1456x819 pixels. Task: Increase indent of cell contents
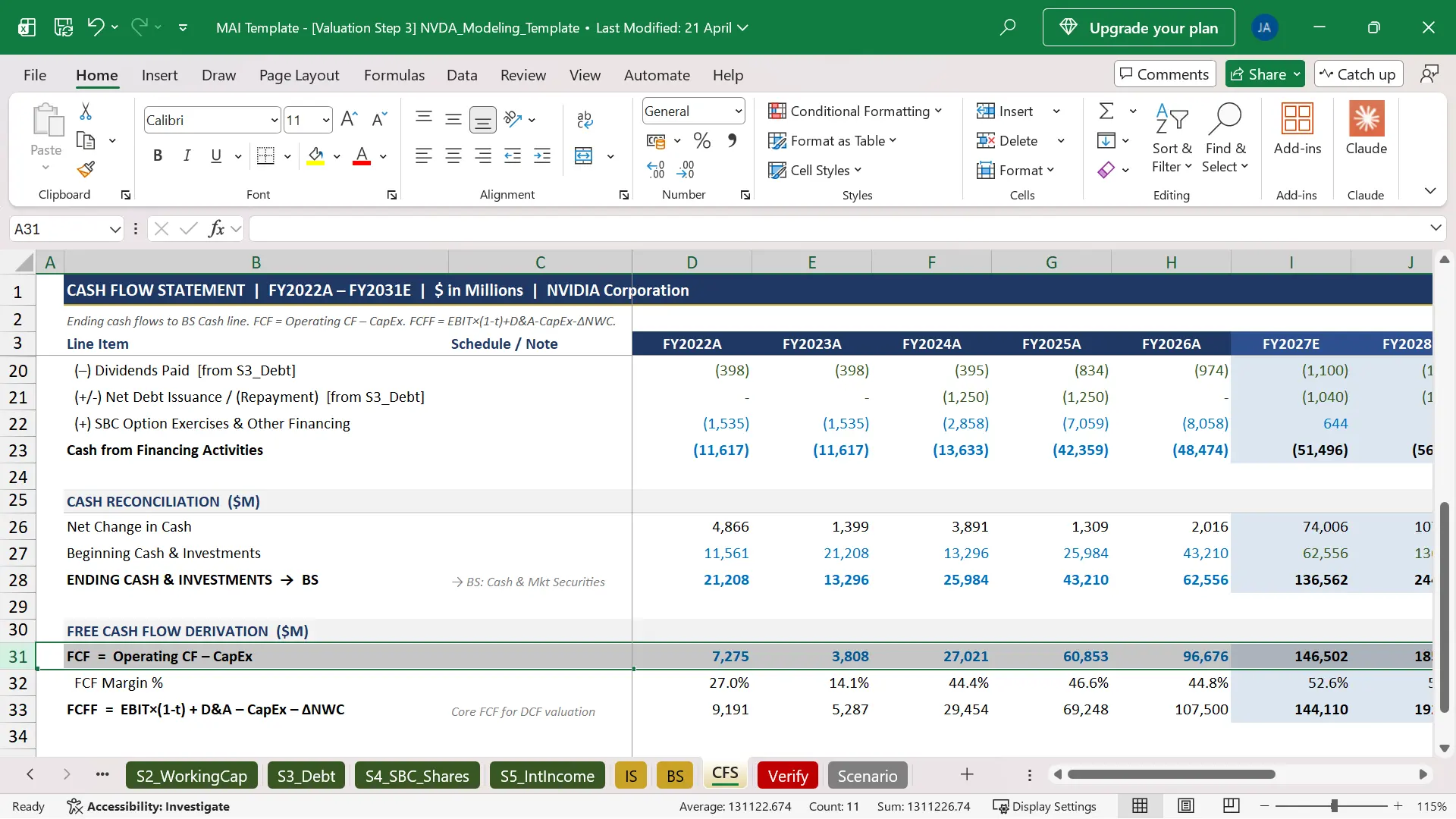[x=542, y=155]
